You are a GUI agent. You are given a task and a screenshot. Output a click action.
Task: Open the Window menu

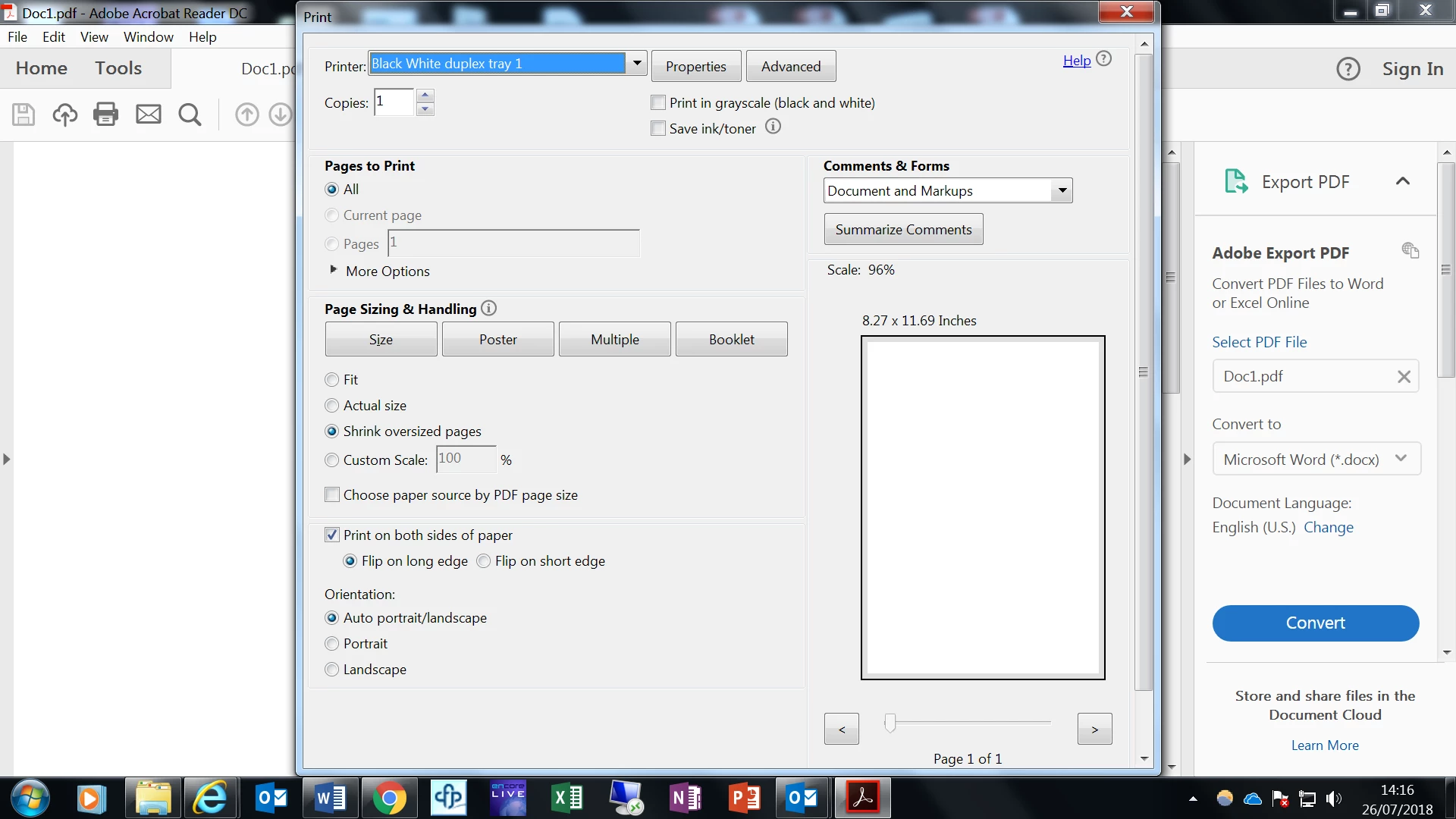point(148,36)
